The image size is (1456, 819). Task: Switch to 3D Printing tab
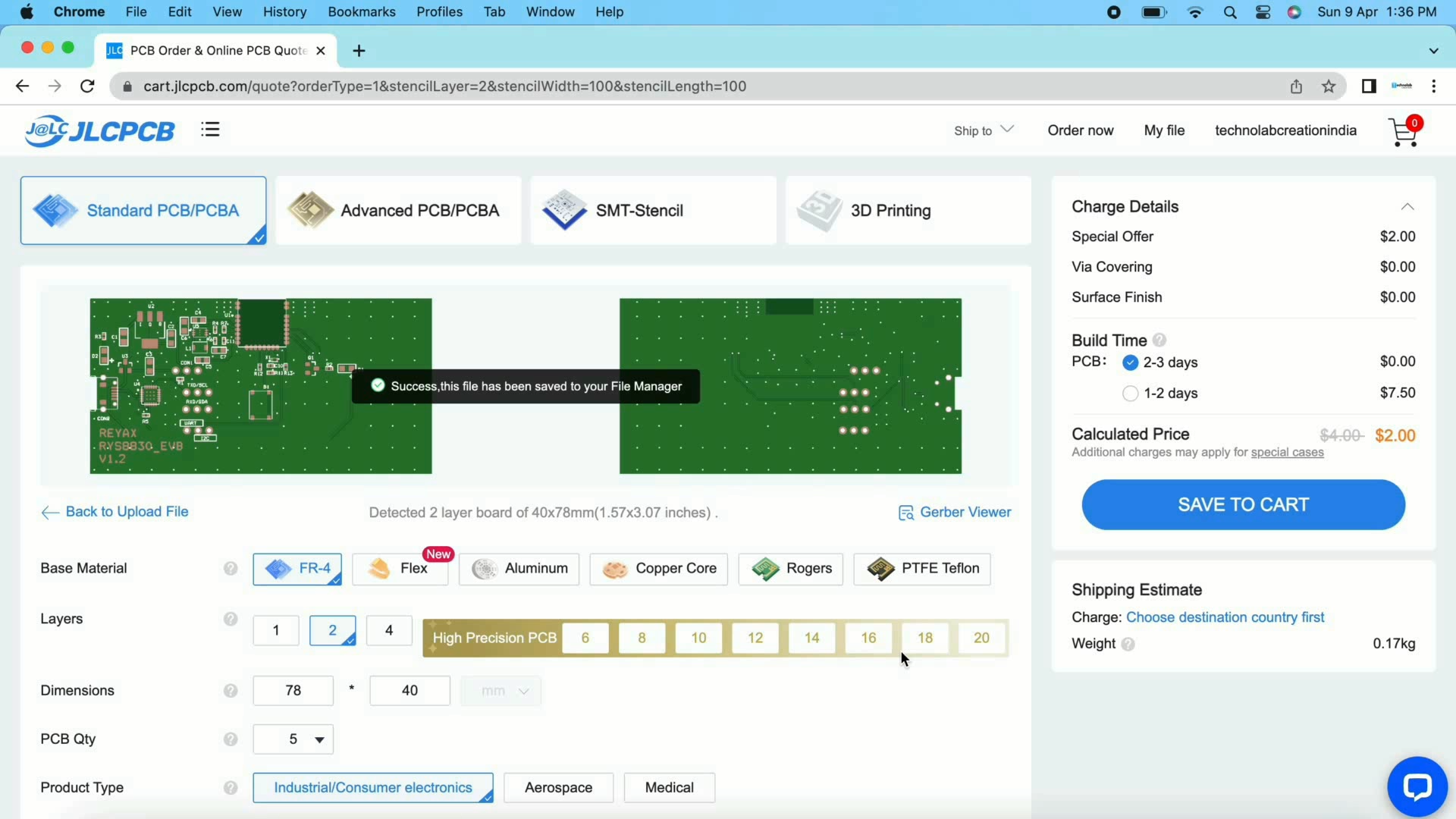[x=908, y=211]
